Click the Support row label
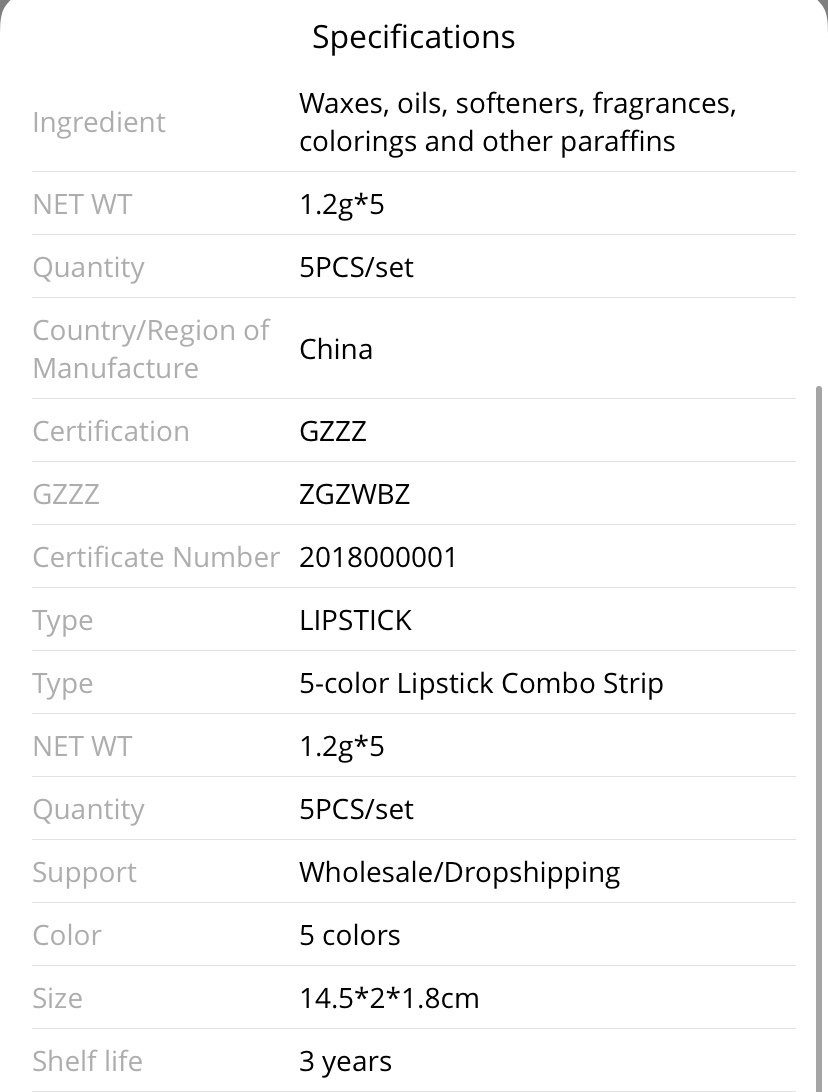Image resolution: width=828 pixels, height=1092 pixels. coord(85,873)
